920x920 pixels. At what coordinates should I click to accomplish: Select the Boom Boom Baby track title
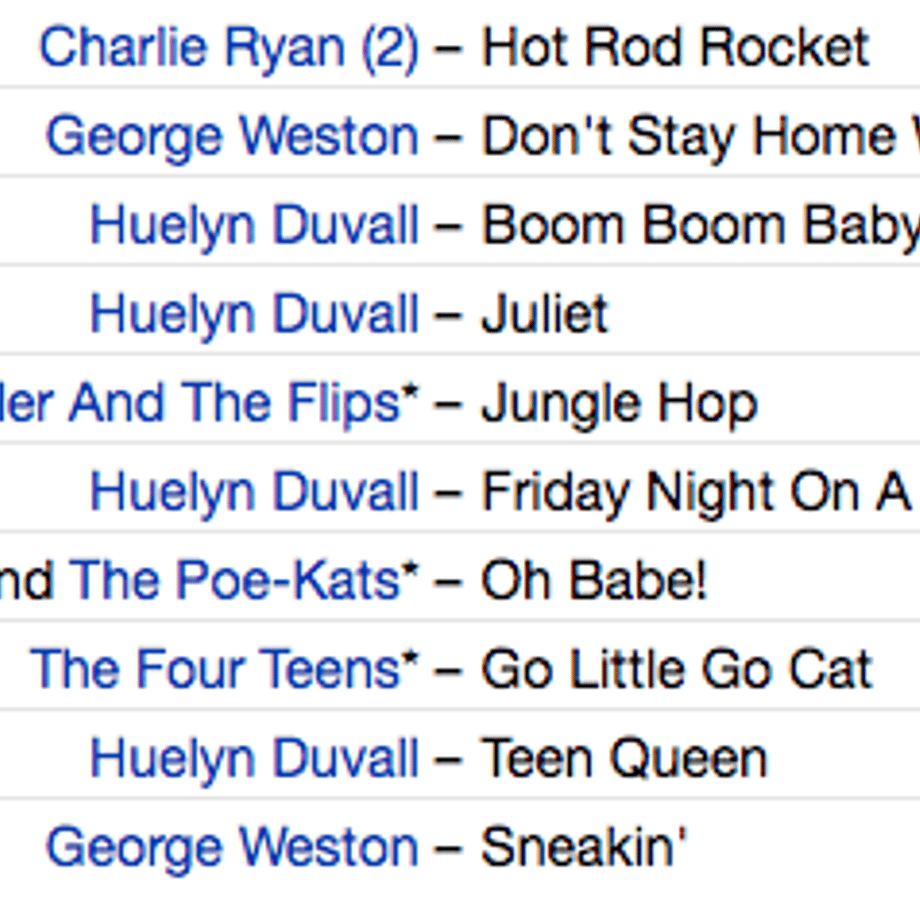(701, 226)
